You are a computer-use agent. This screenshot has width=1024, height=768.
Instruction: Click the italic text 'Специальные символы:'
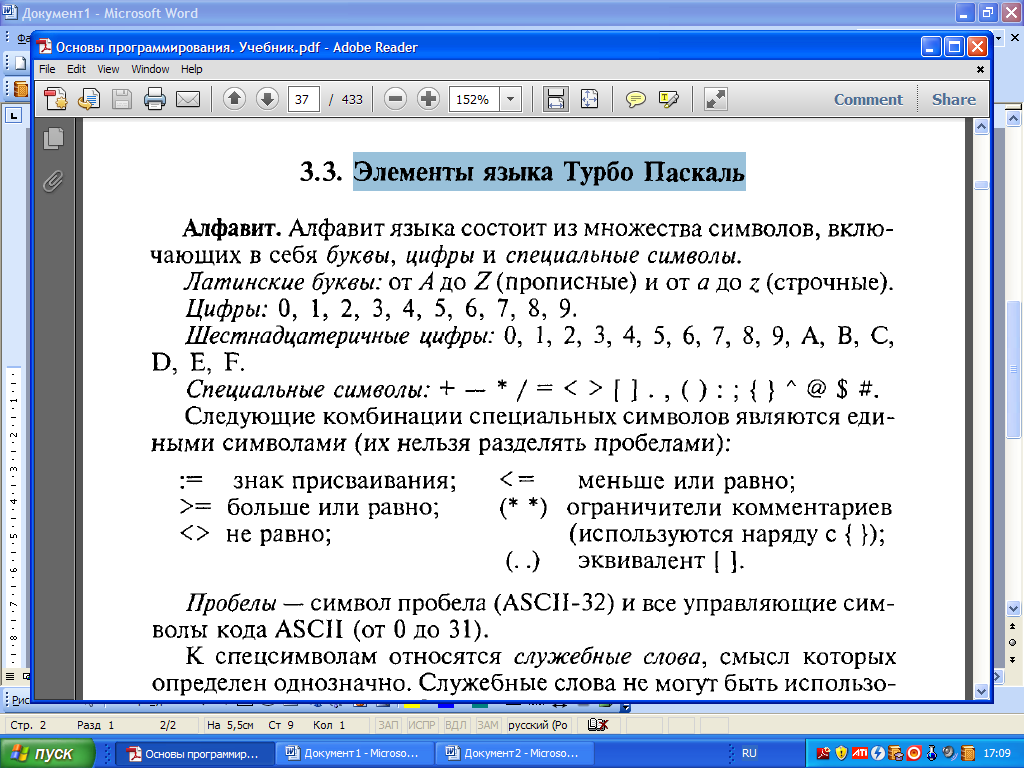308,389
